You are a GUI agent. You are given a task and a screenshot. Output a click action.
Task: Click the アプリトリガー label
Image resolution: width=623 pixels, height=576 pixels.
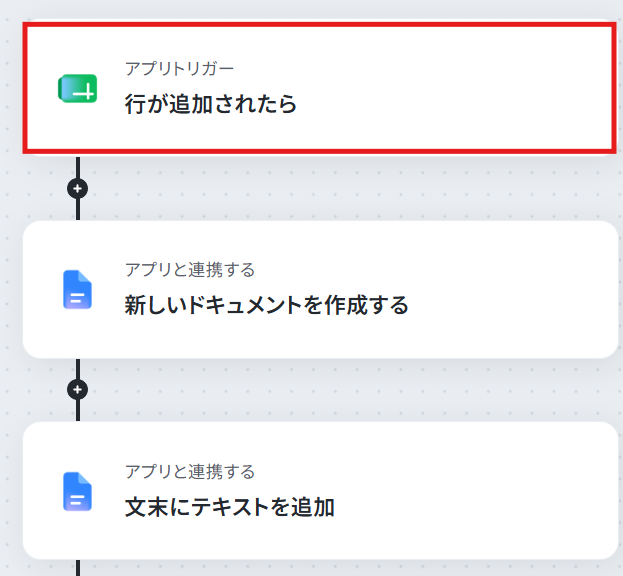coord(179,69)
